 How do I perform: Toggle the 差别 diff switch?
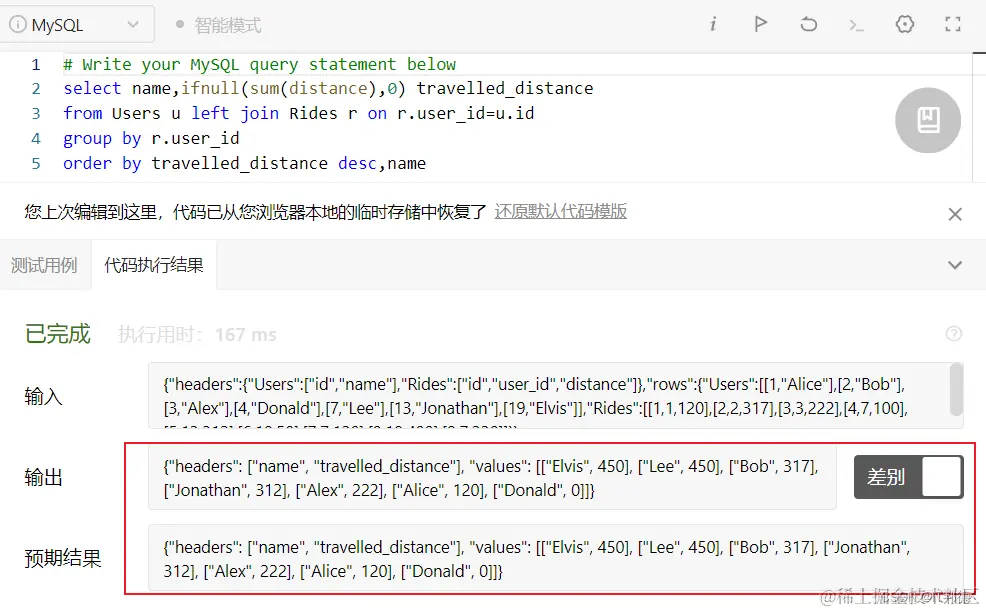908,477
